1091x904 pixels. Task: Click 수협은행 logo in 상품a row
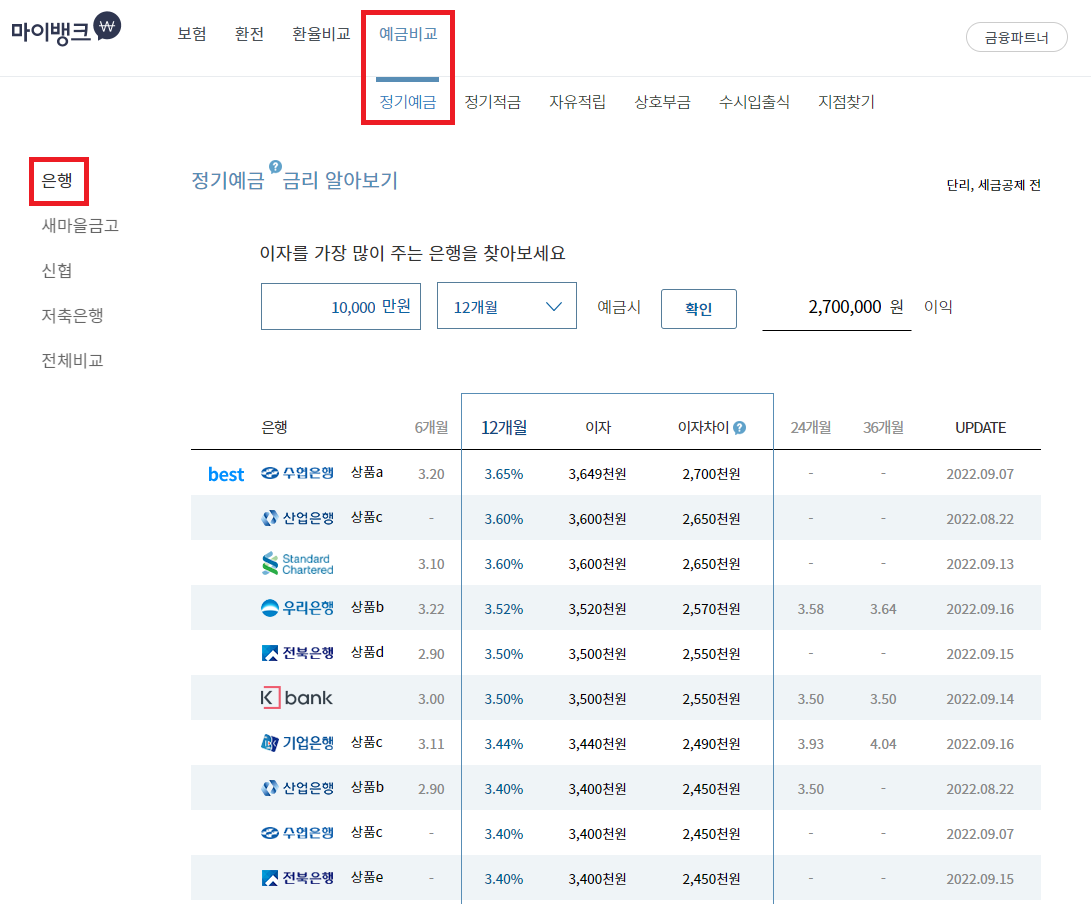(297, 473)
